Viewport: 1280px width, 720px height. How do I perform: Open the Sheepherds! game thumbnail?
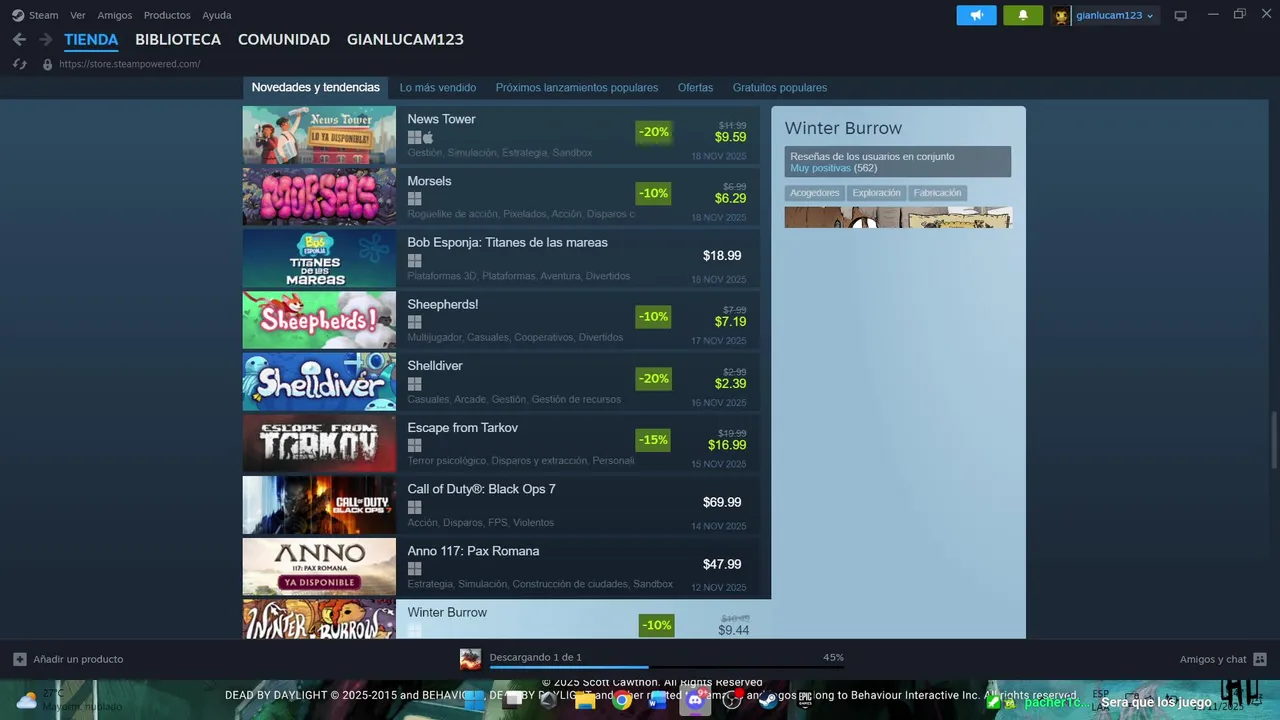(x=319, y=320)
